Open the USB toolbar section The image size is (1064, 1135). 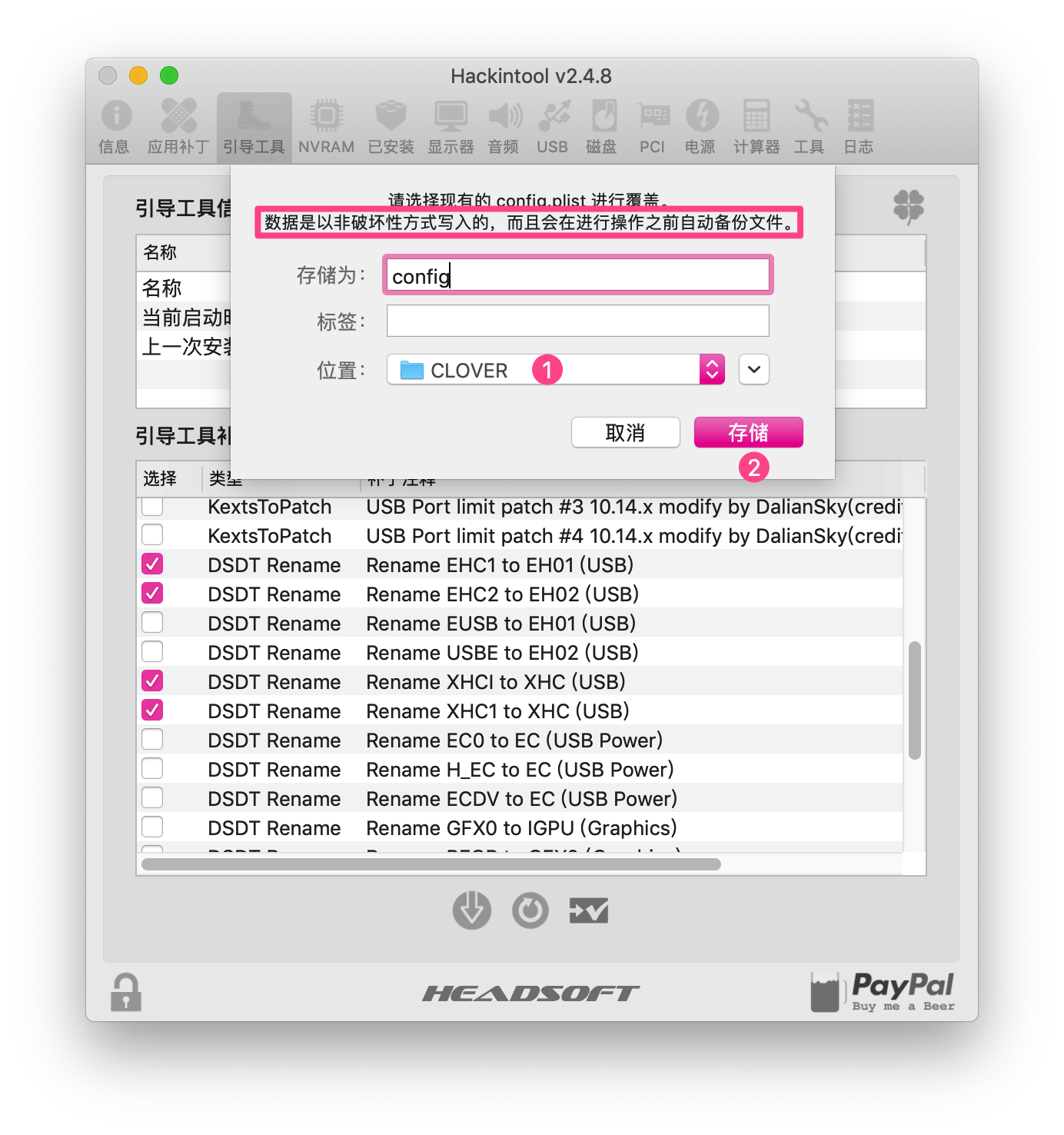click(553, 127)
